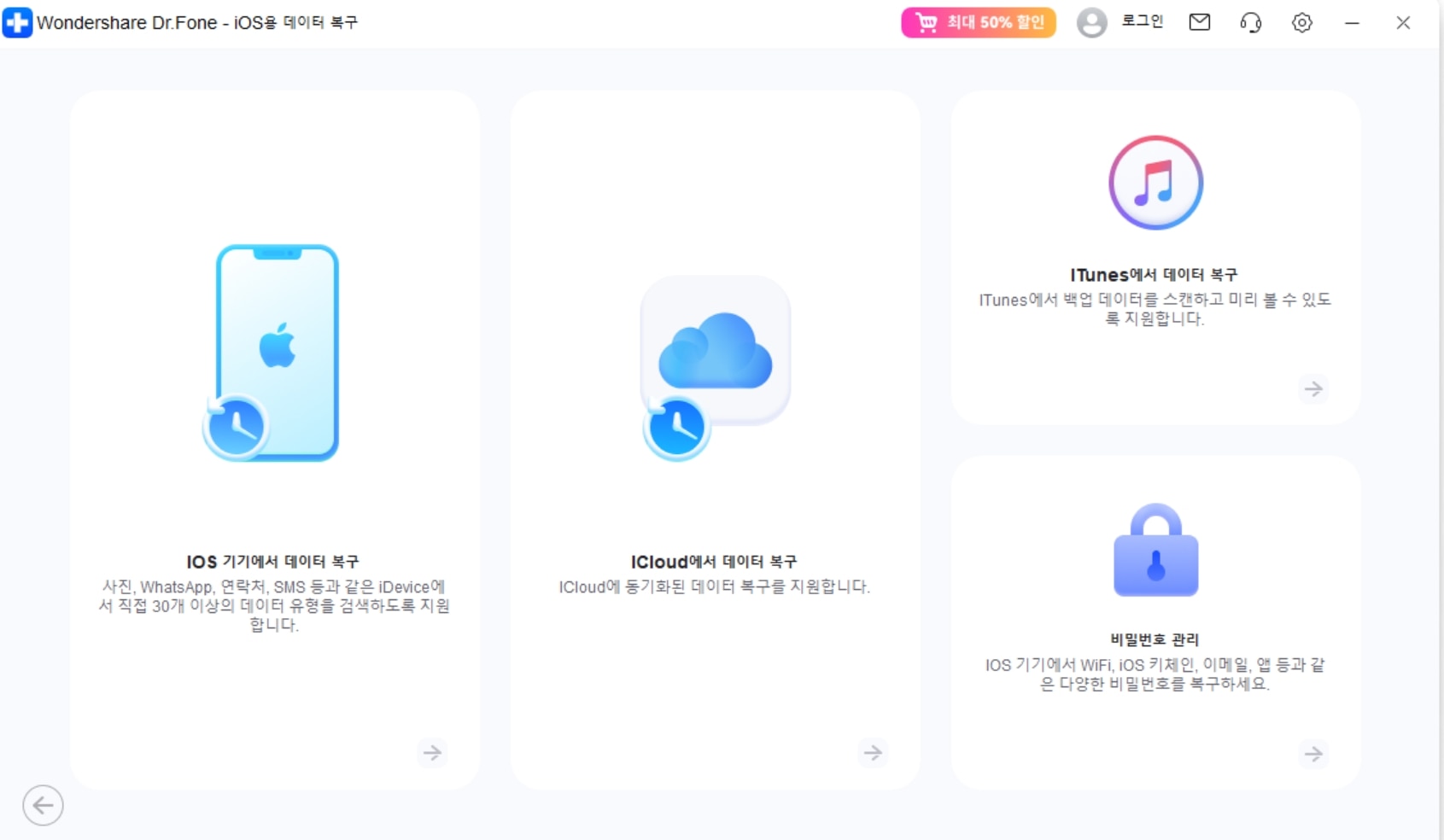Click the iCloud cloud with clock icon
Image resolution: width=1444 pixels, height=840 pixels.
pos(716,368)
